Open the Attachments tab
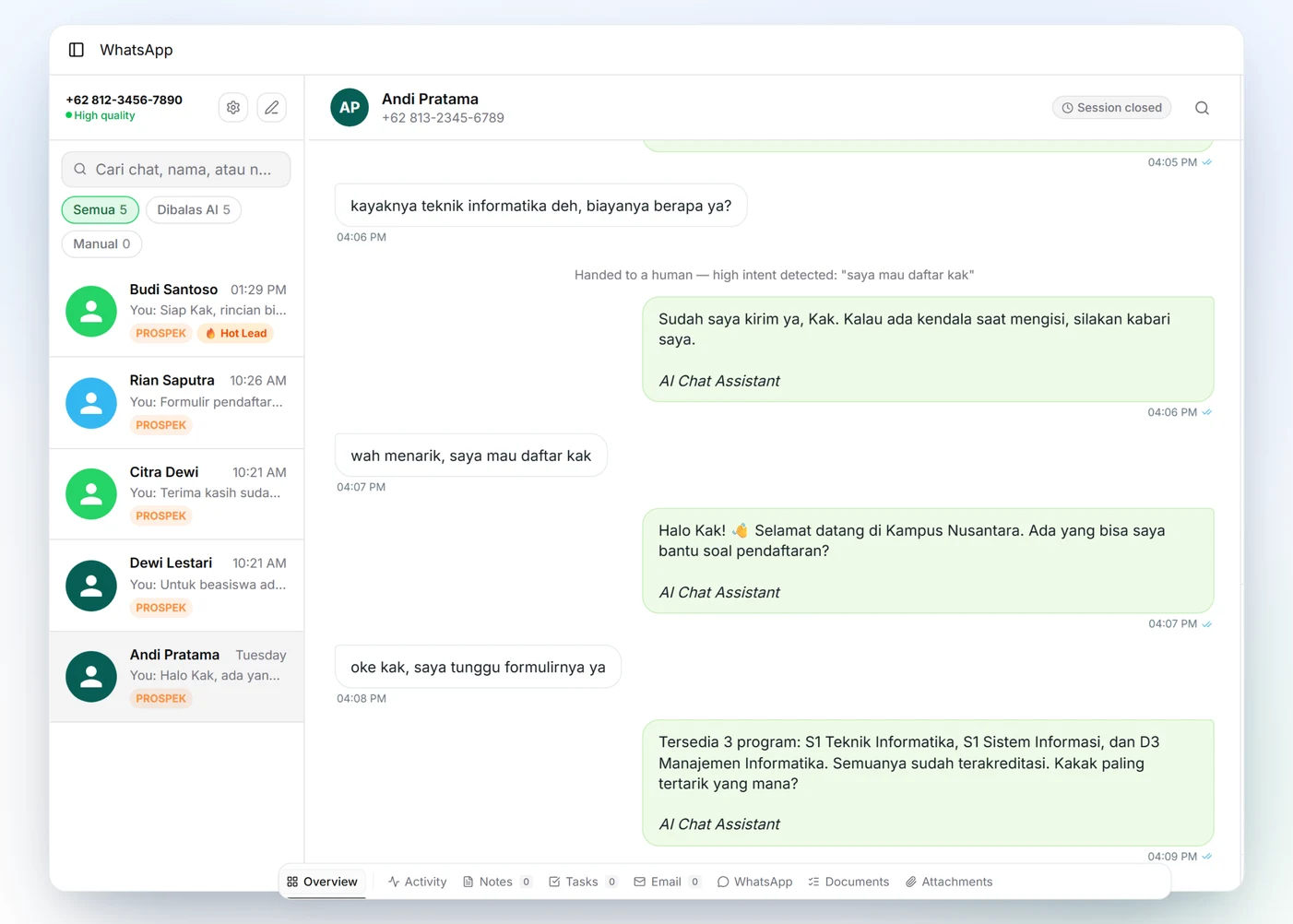This screenshot has width=1293, height=924. click(x=949, y=882)
